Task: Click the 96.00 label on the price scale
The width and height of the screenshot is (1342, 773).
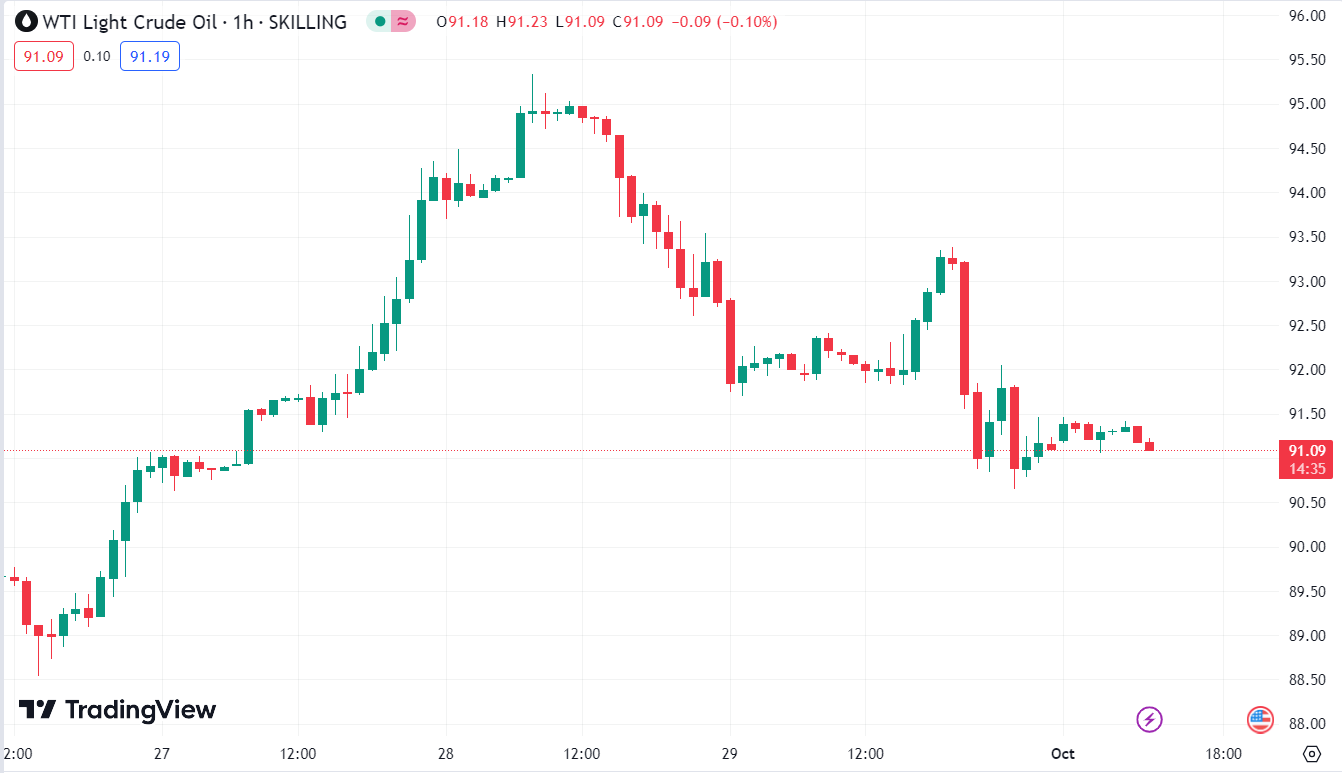Action: coord(1308,16)
